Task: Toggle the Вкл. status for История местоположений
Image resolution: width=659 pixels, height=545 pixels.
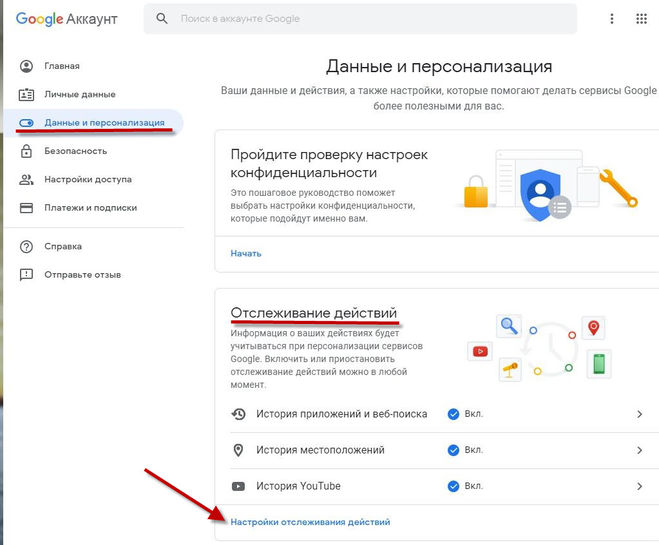Action: point(465,450)
